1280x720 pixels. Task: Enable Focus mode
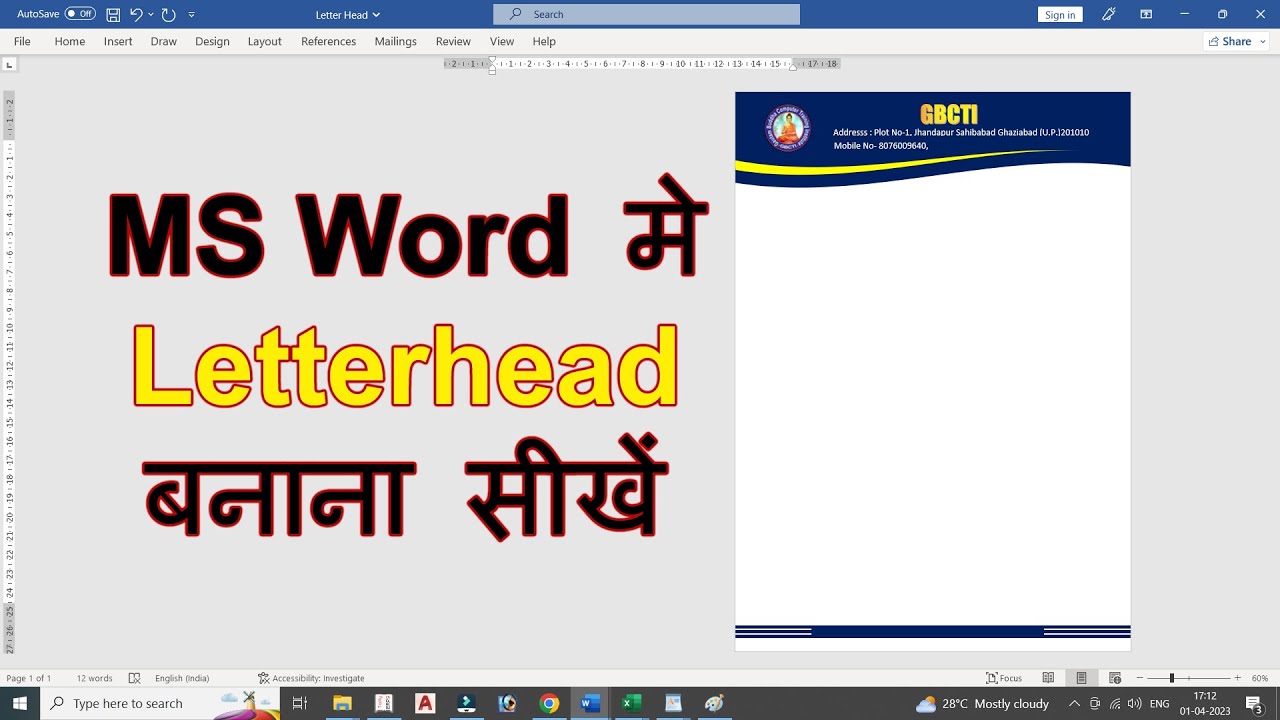(1004, 678)
